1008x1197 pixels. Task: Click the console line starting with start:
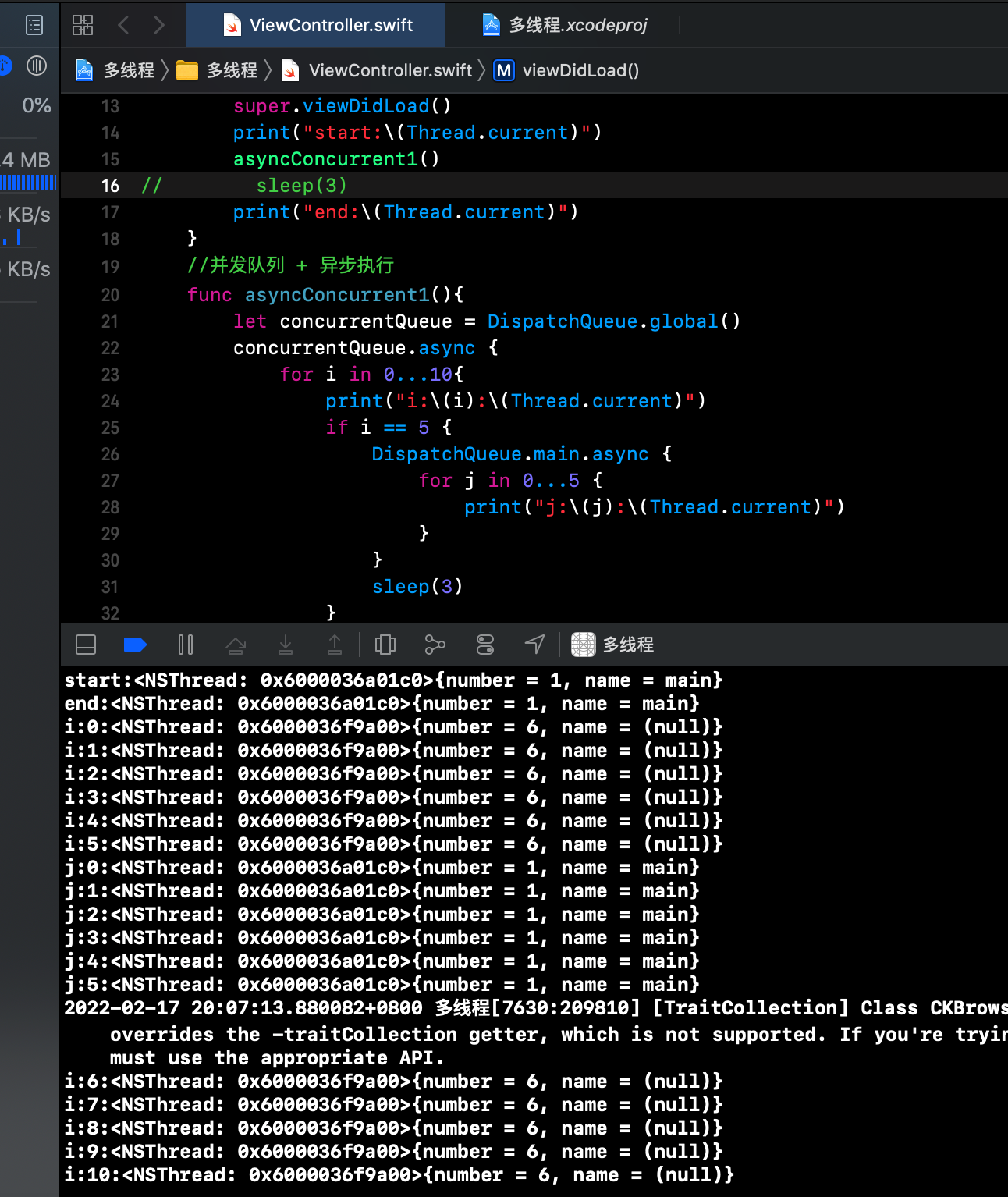coord(393,680)
